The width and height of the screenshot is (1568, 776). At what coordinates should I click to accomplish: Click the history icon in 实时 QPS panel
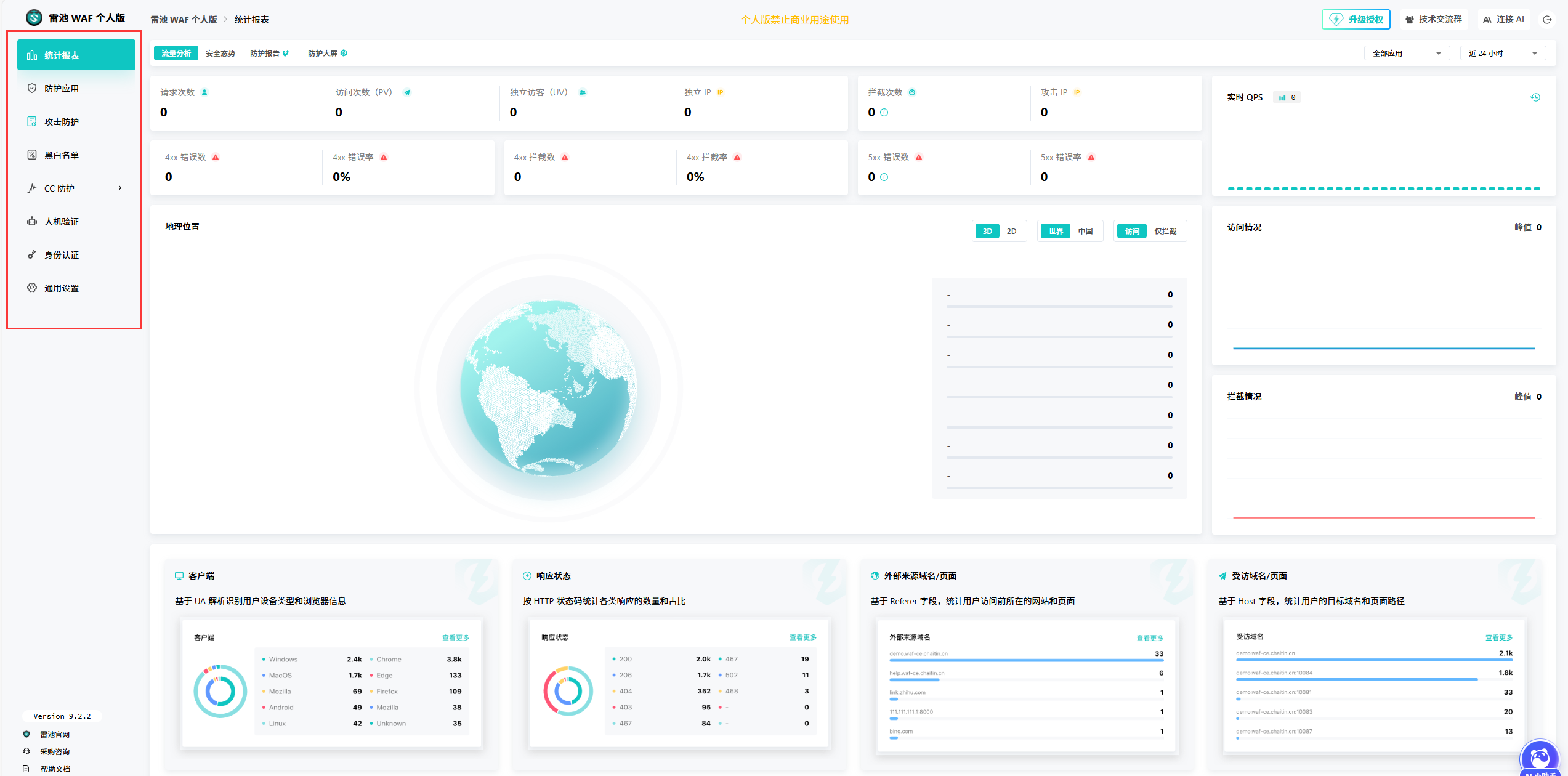coord(1535,97)
